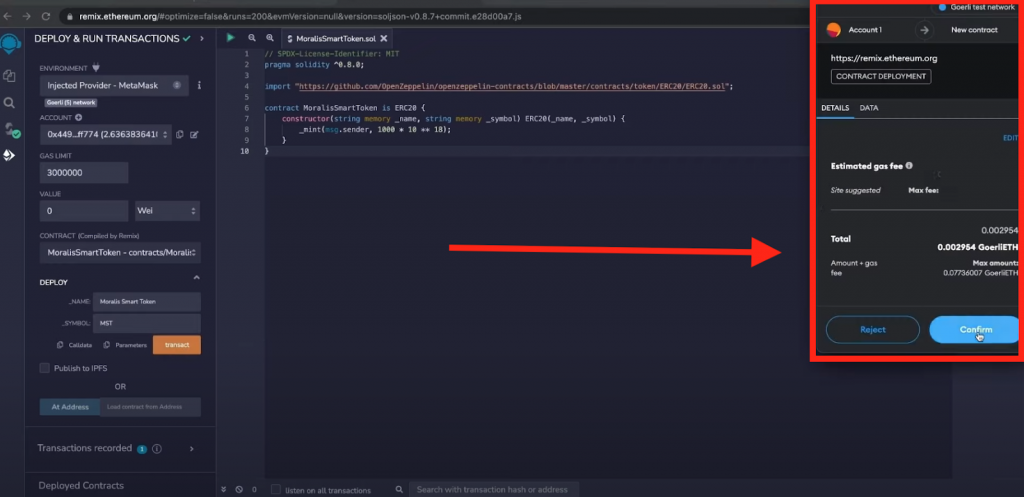1024x497 pixels.
Task: Click the CONTRACT DEPLOYMENT badge in MetaMask
Action: coord(881,76)
